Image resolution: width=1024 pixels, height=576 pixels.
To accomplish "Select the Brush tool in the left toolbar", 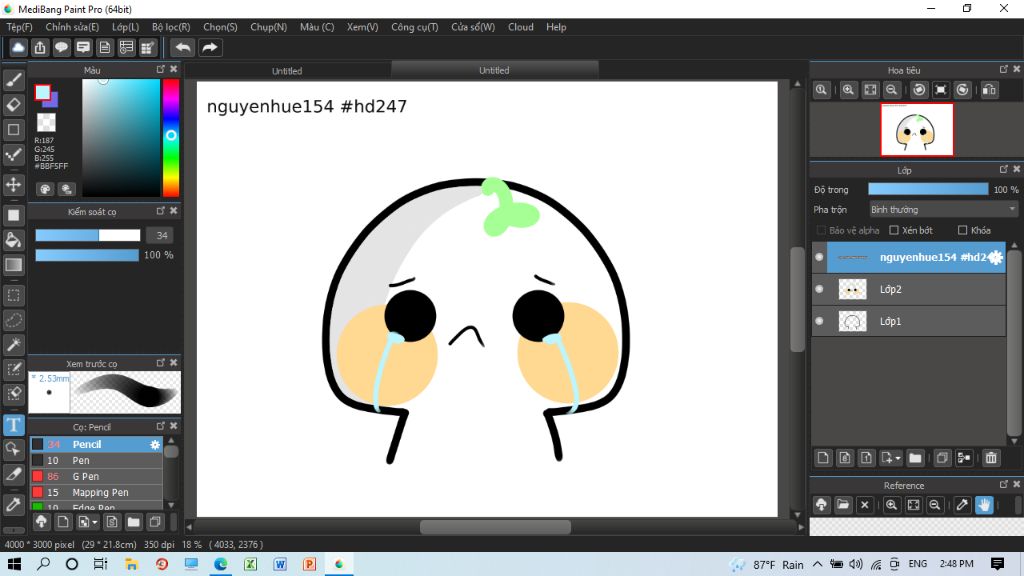I will [x=14, y=80].
